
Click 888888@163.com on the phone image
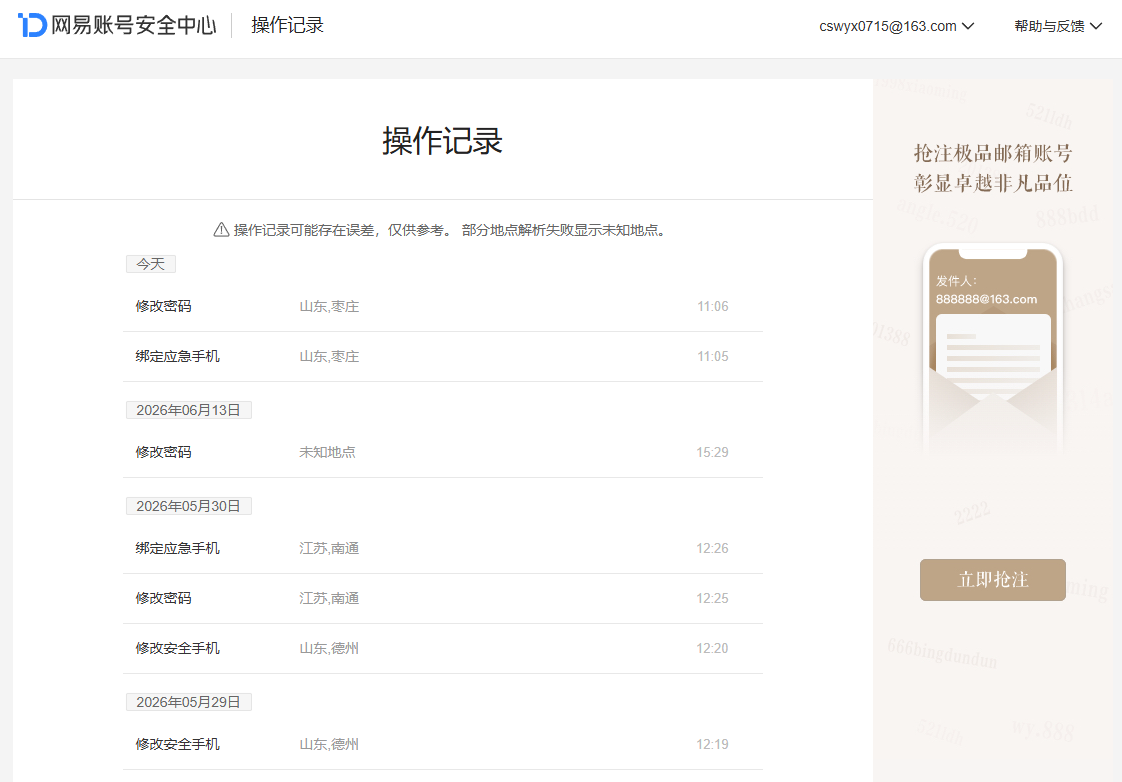click(986, 299)
